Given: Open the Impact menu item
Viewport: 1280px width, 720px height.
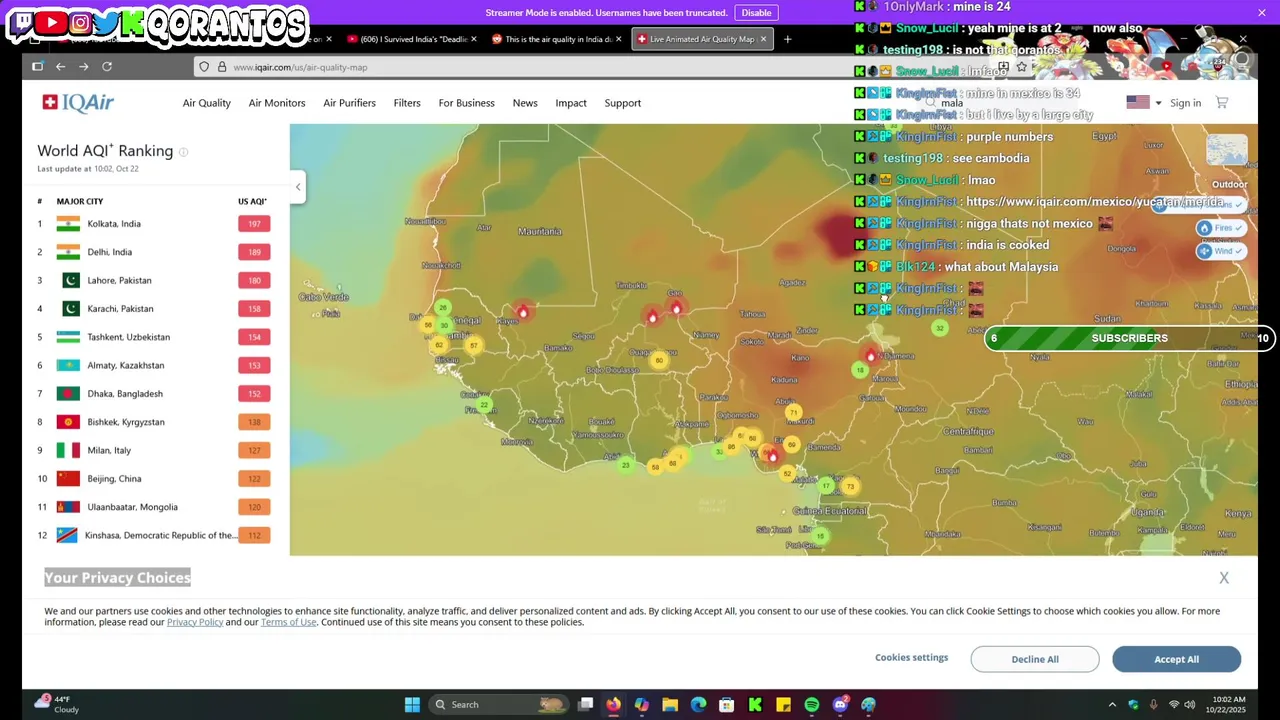Looking at the screenshot, I should [x=571, y=103].
